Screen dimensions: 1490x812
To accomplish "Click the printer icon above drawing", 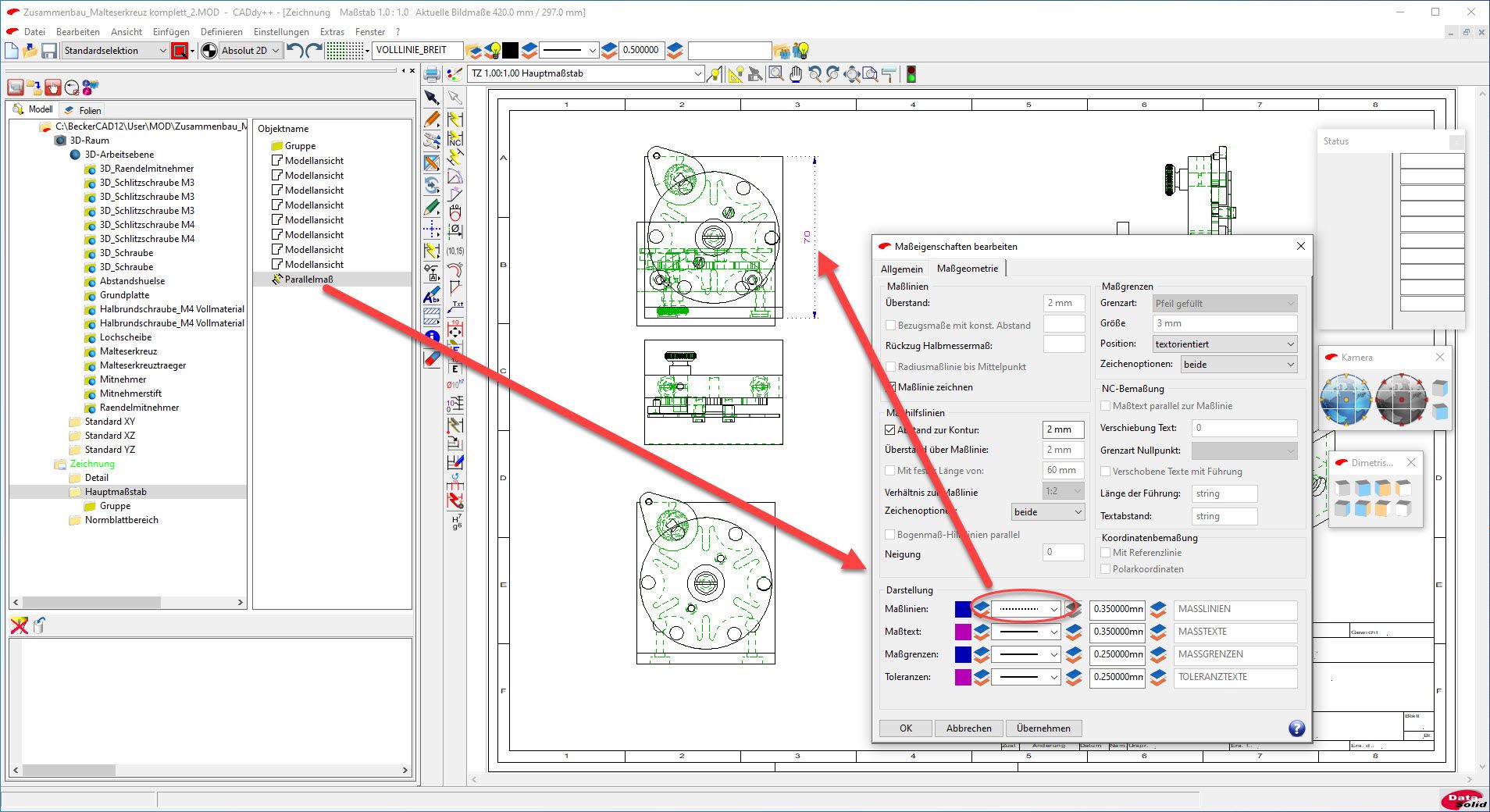I will pyautogui.click(x=432, y=75).
